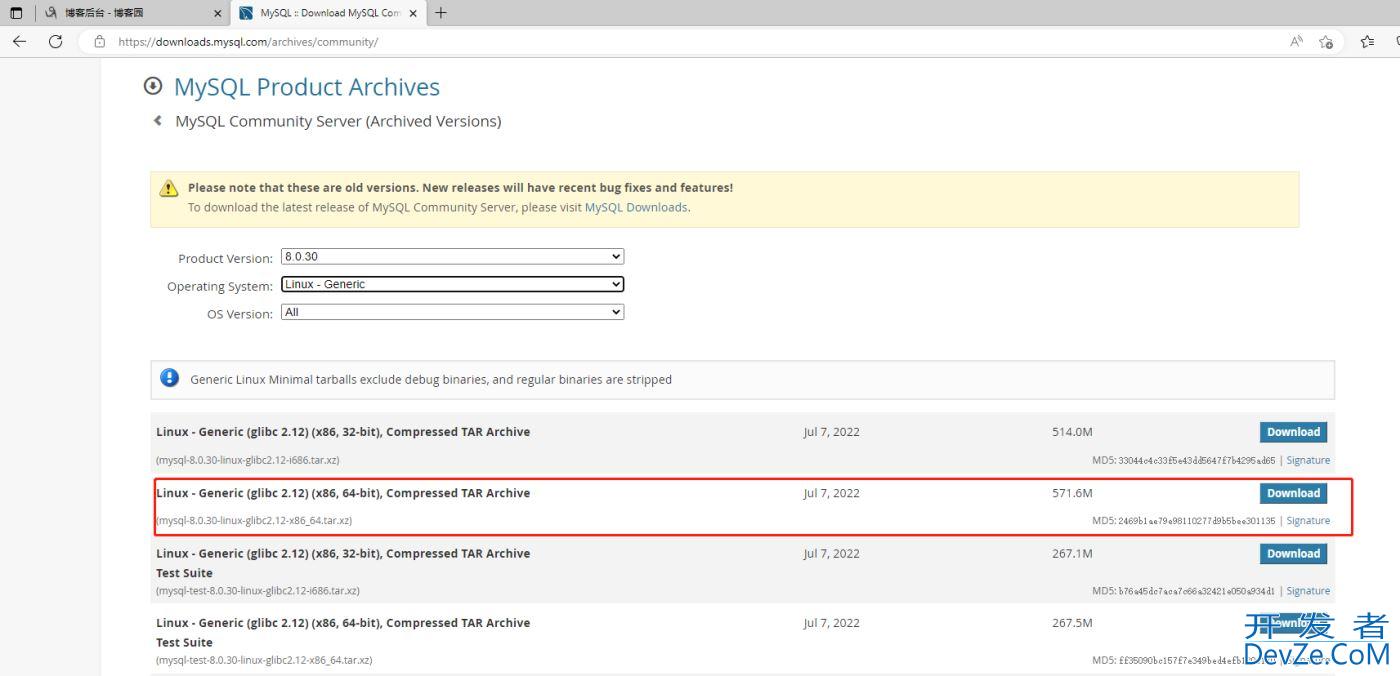The image size is (1400, 676).
Task: Open the MySQL Product Archives heading
Action: tap(307, 87)
